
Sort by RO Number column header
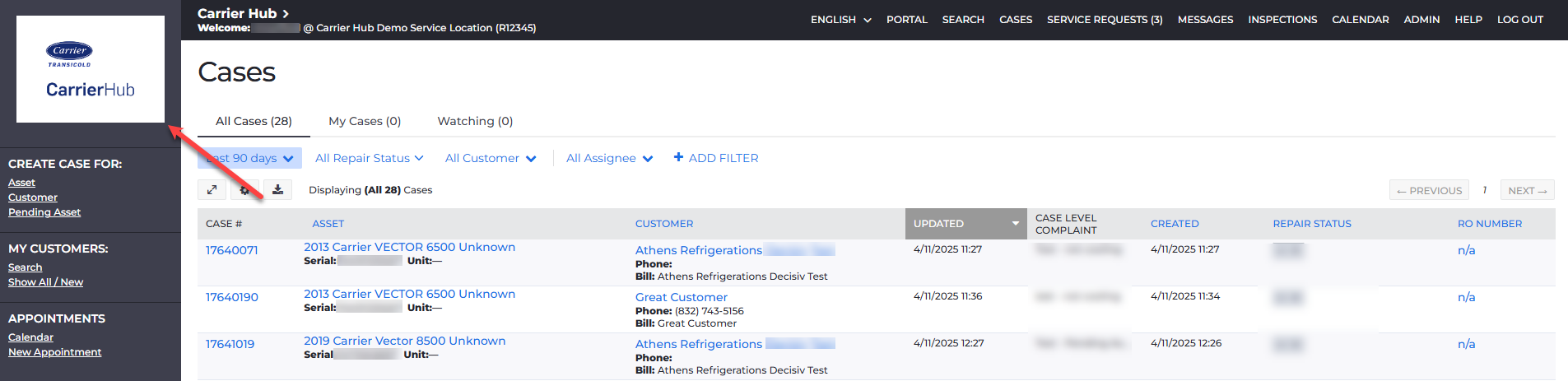click(x=1490, y=224)
